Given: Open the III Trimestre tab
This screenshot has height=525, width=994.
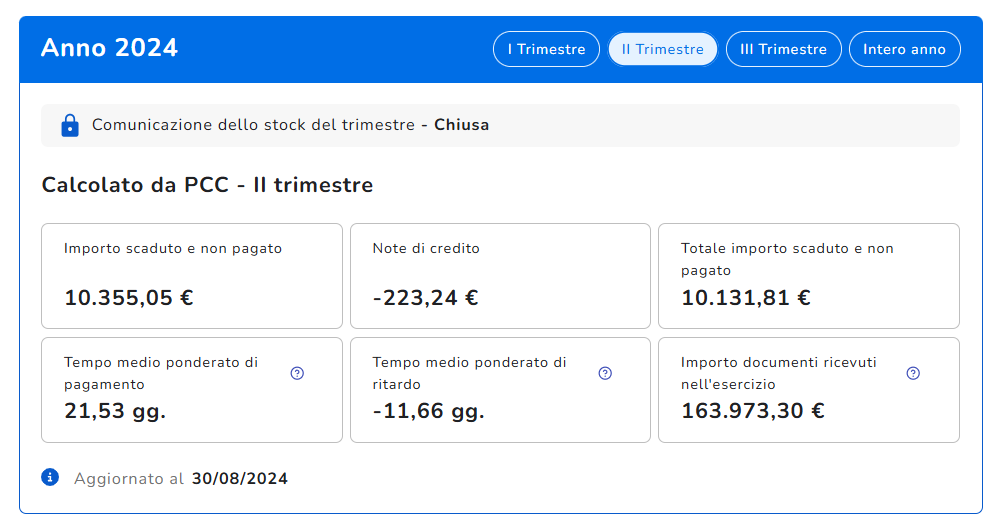Looking at the screenshot, I should [783, 49].
